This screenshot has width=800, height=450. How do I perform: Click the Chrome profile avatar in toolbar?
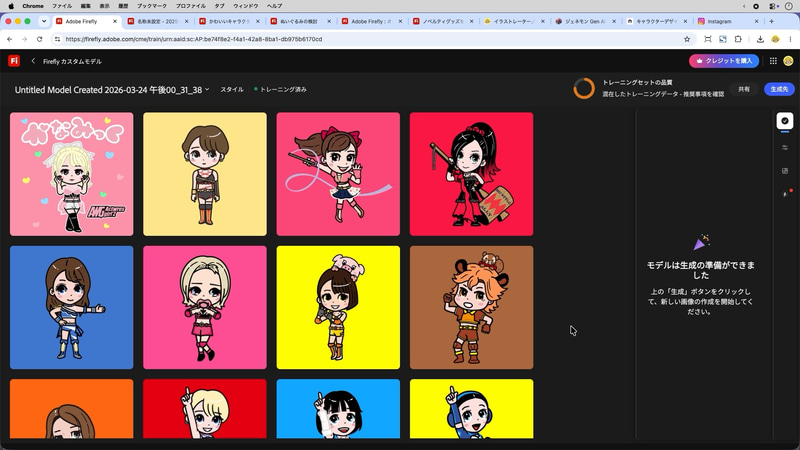[776, 39]
